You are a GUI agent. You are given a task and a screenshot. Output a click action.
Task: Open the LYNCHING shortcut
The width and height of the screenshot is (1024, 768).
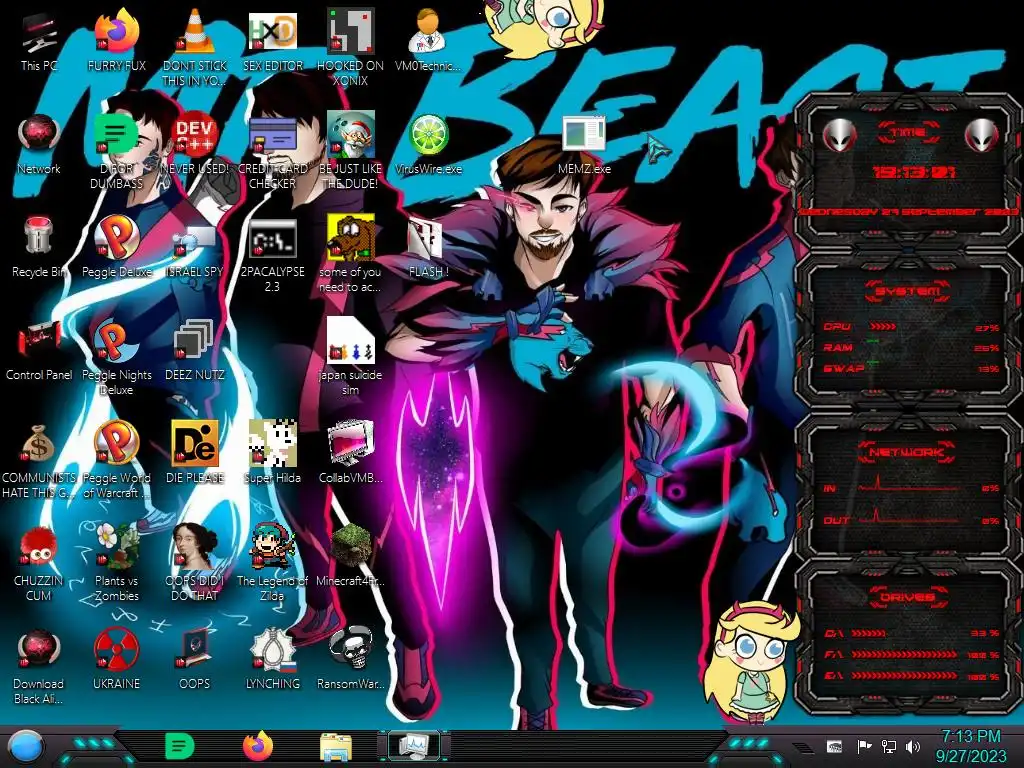pyautogui.click(x=272, y=660)
